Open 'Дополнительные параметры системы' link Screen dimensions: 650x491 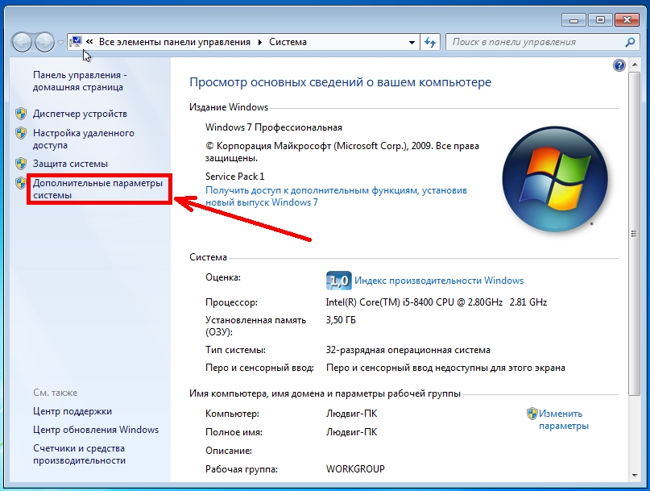[x=98, y=189]
